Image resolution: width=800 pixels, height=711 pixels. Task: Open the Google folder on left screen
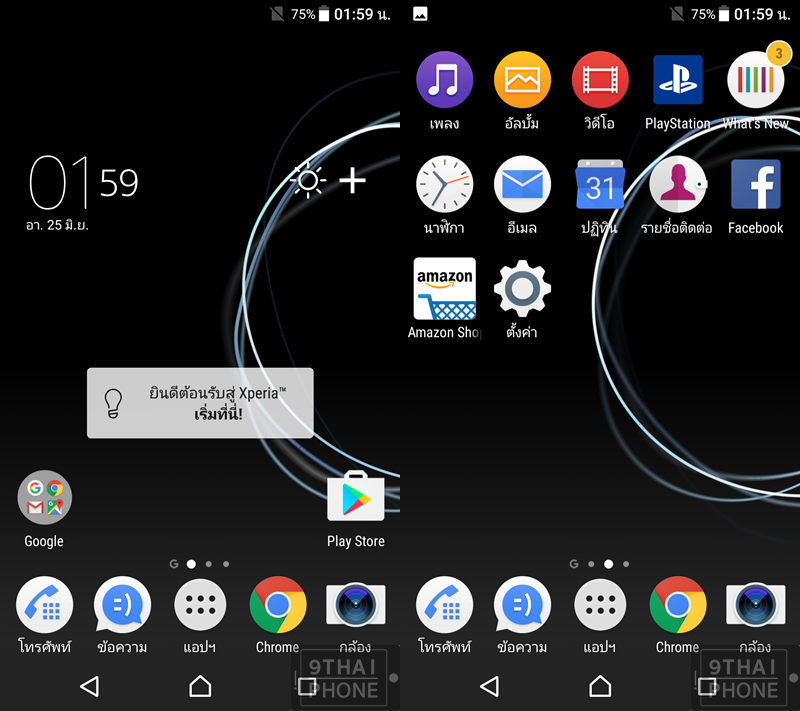coord(44,498)
